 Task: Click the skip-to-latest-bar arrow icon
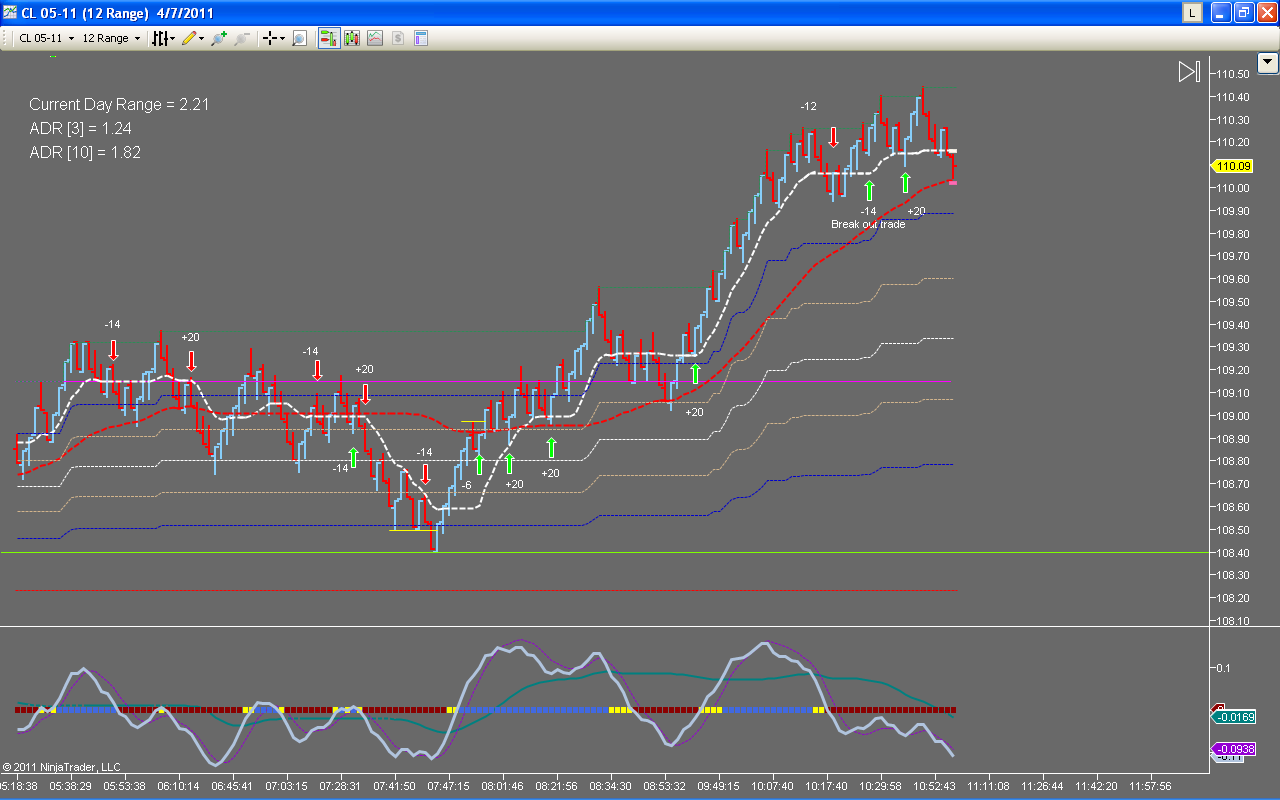point(1189,72)
